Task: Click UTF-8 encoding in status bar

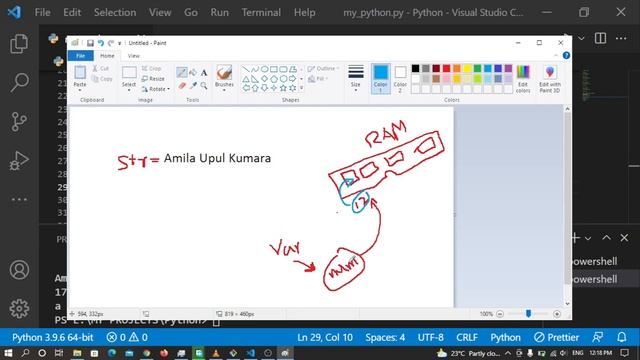Action: pyautogui.click(x=431, y=337)
